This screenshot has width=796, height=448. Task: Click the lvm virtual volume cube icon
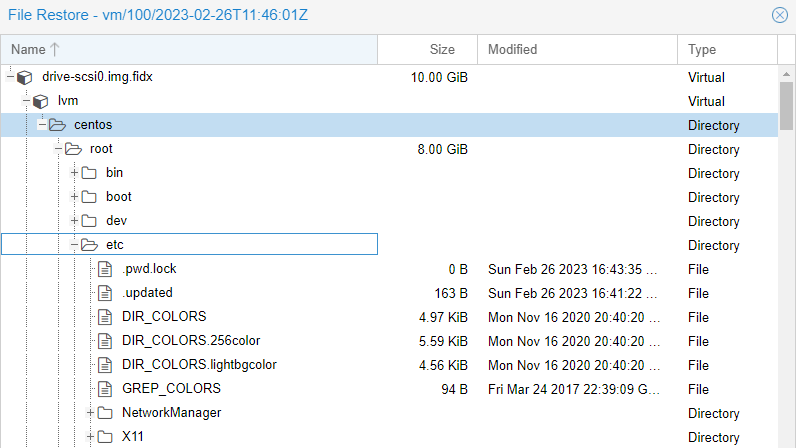point(41,101)
